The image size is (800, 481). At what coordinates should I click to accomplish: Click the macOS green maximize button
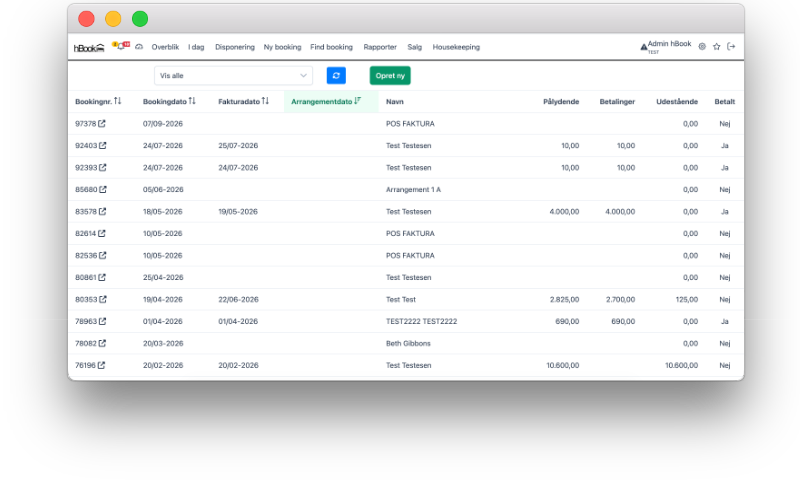pos(140,19)
